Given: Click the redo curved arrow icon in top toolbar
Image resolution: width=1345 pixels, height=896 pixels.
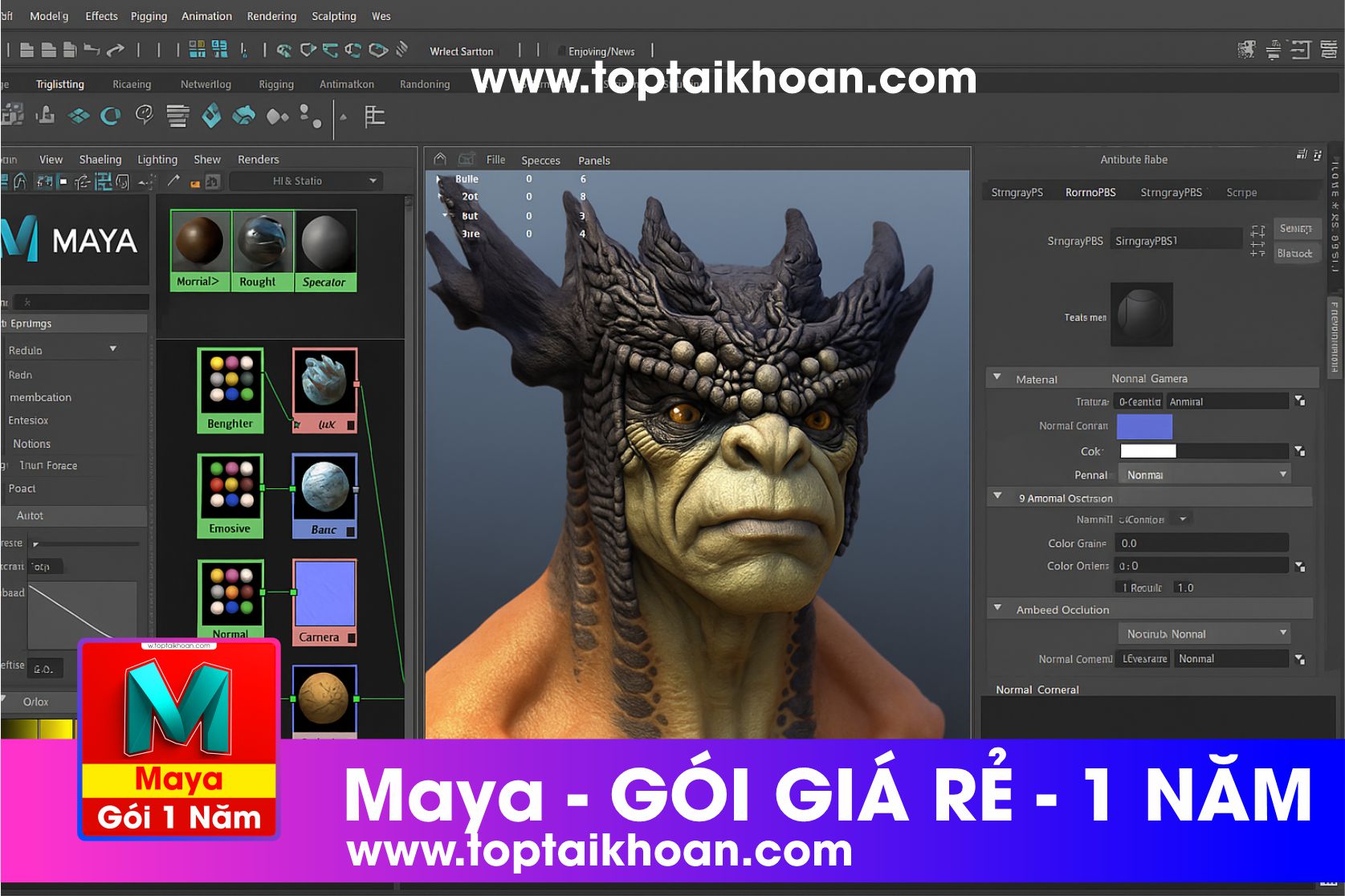Looking at the screenshot, I should click(x=116, y=51).
